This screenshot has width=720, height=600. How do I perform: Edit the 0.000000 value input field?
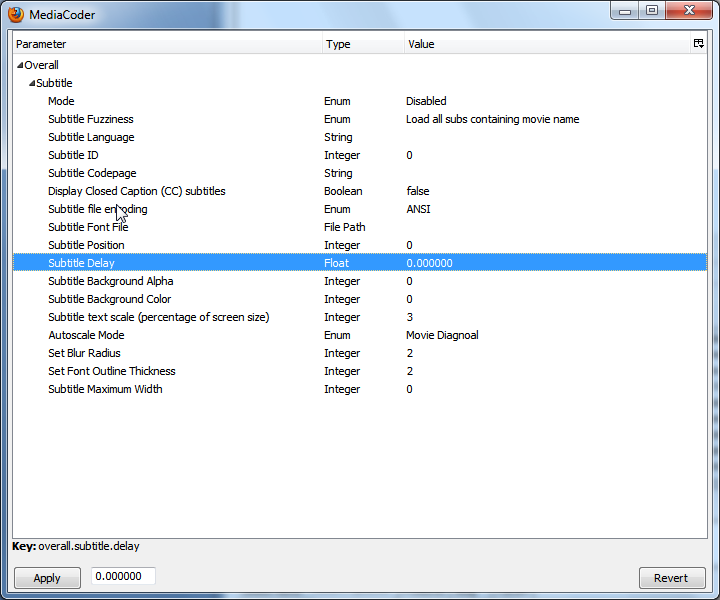click(x=123, y=576)
